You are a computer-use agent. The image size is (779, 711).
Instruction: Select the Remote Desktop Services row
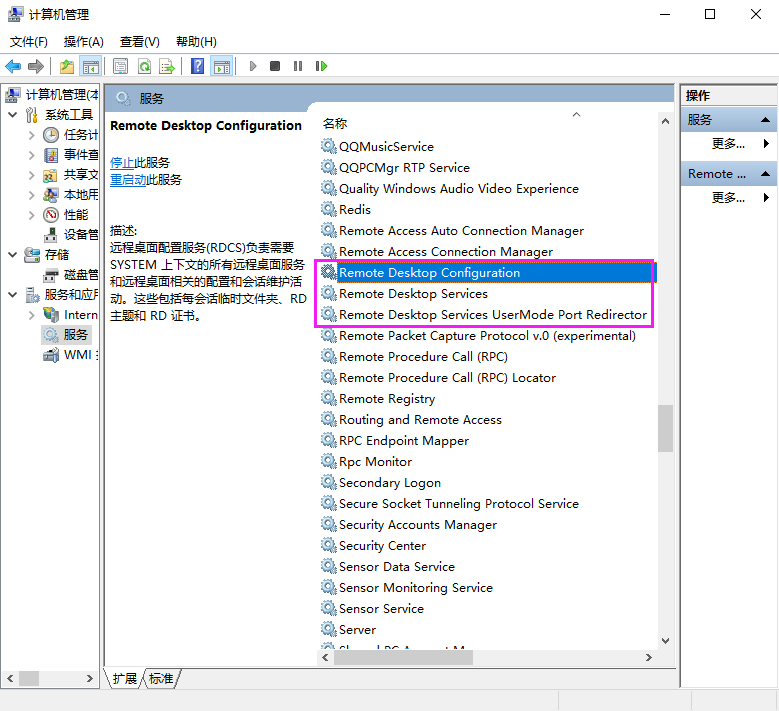404,294
